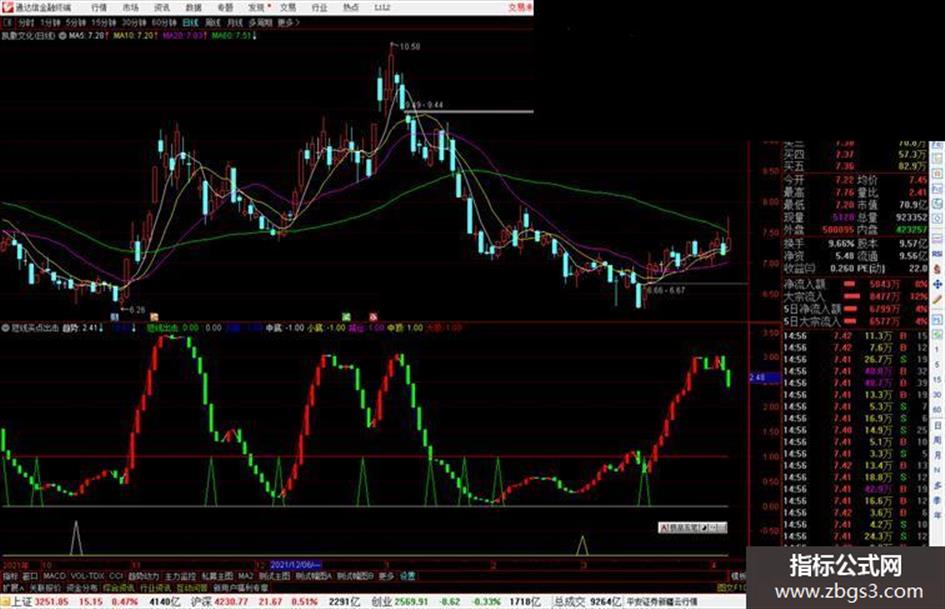Viewport: 945px width, 609px height.
Task: Select the 月线 monthly chart period
Action: point(235,23)
